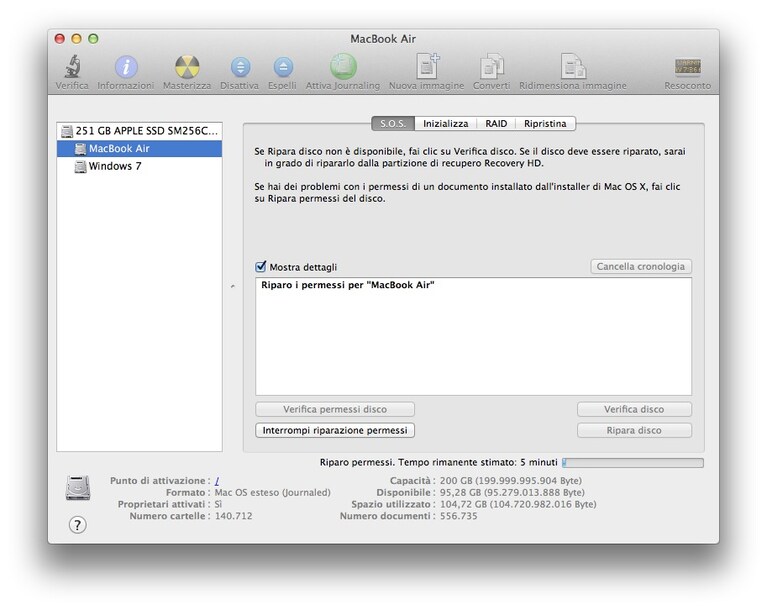Open the Informazioni info icon
Screen dimensions: 767x610
click(x=126, y=67)
